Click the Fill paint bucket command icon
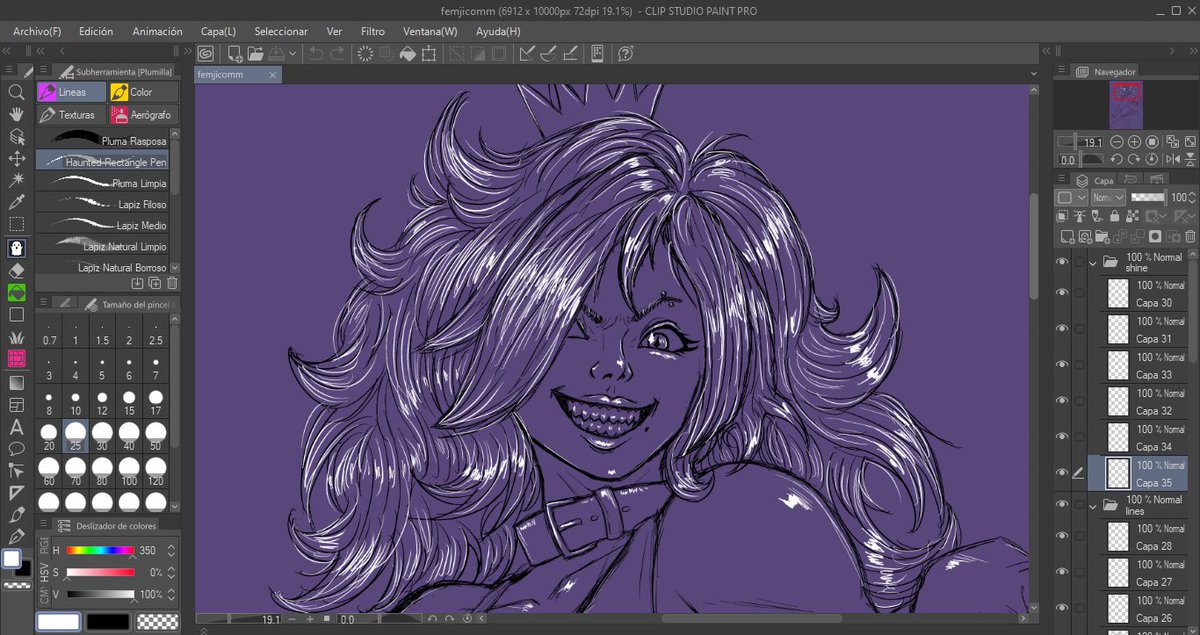The image size is (1200, 635). pyautogui.click(x=407, y=54)
